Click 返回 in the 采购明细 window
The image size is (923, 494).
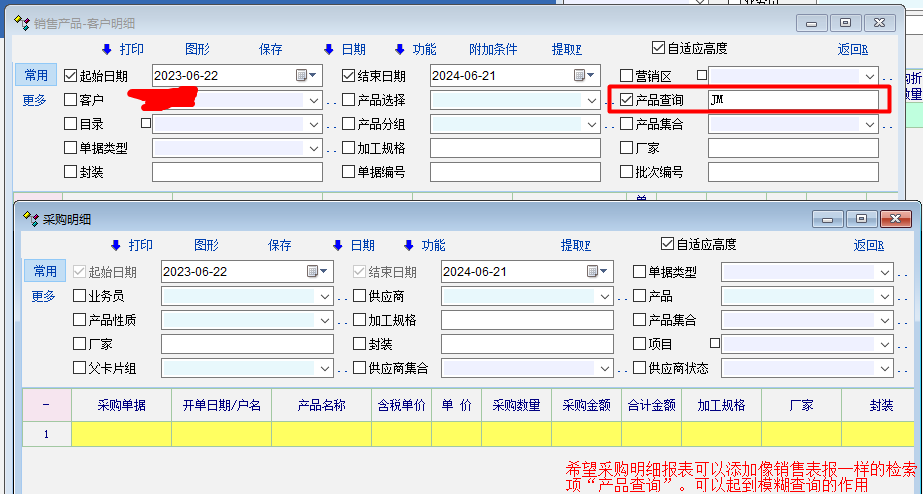pyautogui.click(x=867, y=246)
